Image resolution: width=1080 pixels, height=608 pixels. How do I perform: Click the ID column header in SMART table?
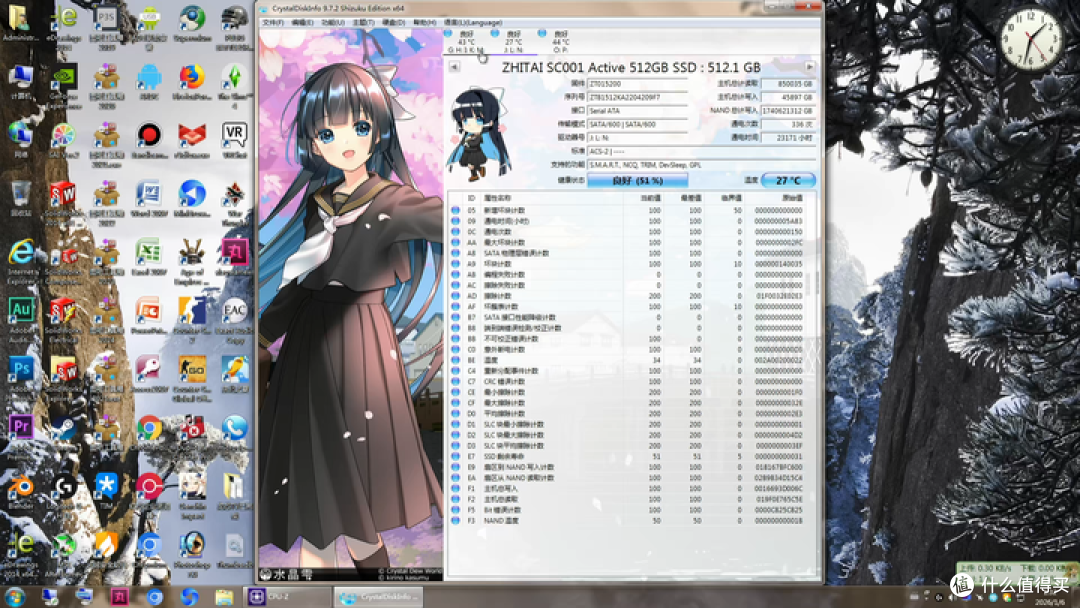tap(472, 198)
